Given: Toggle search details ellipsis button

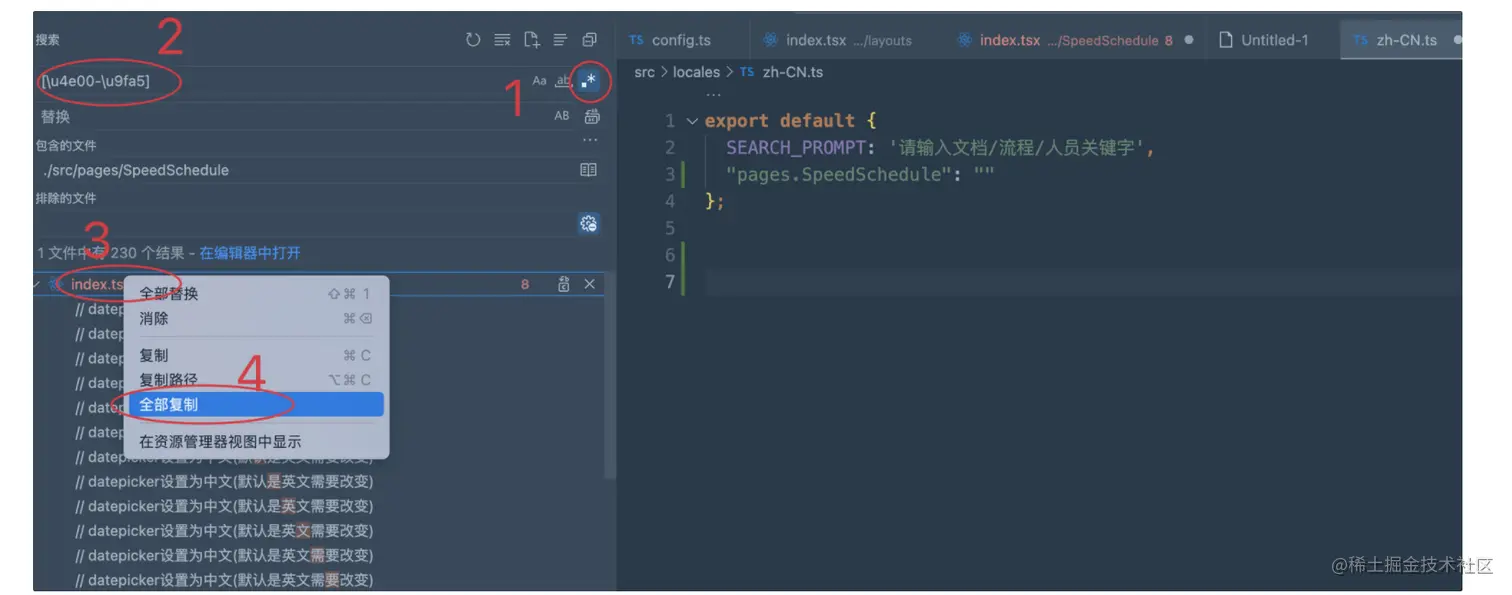Looking at the screenshot, I should (x=590, y=141).
